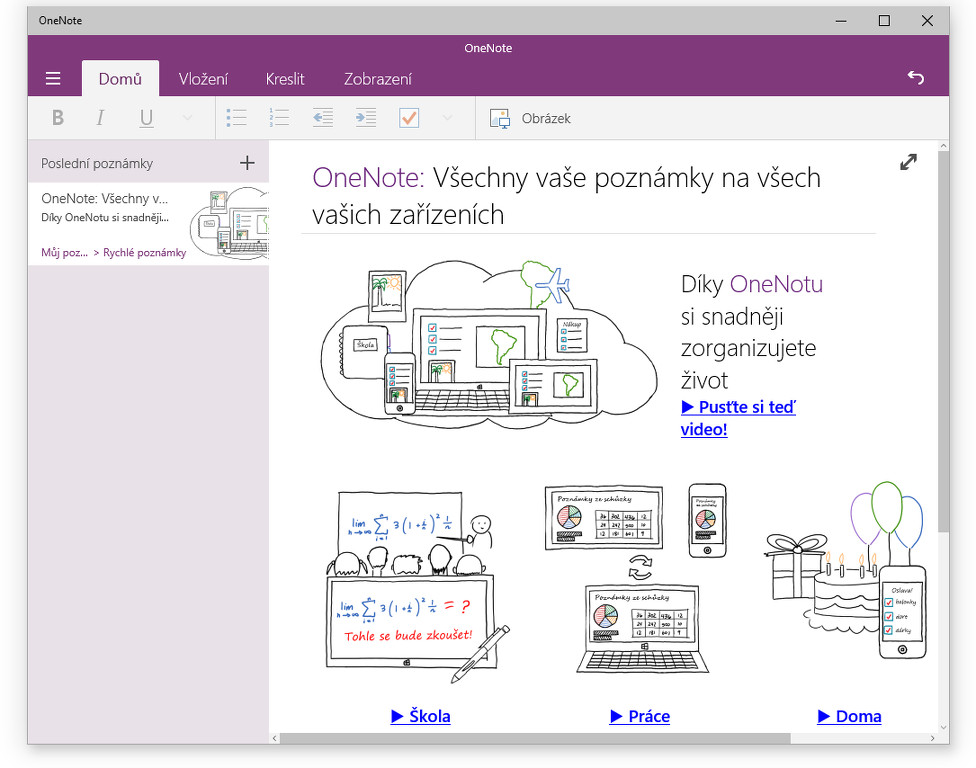The width and height of the screenshot is (976, 768).
Task: Toggle italic formatting
Action: point(100,118)
